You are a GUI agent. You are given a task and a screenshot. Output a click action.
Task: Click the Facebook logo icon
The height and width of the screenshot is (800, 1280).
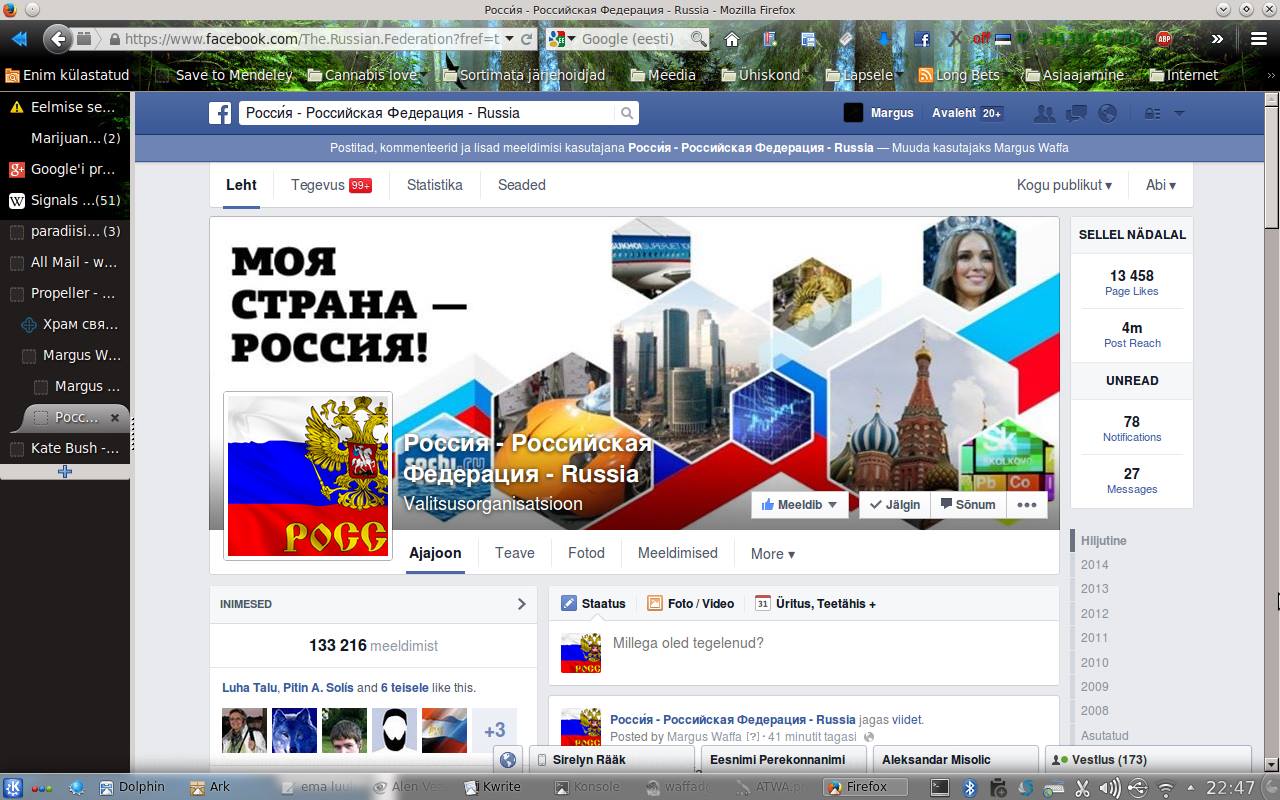220,113
